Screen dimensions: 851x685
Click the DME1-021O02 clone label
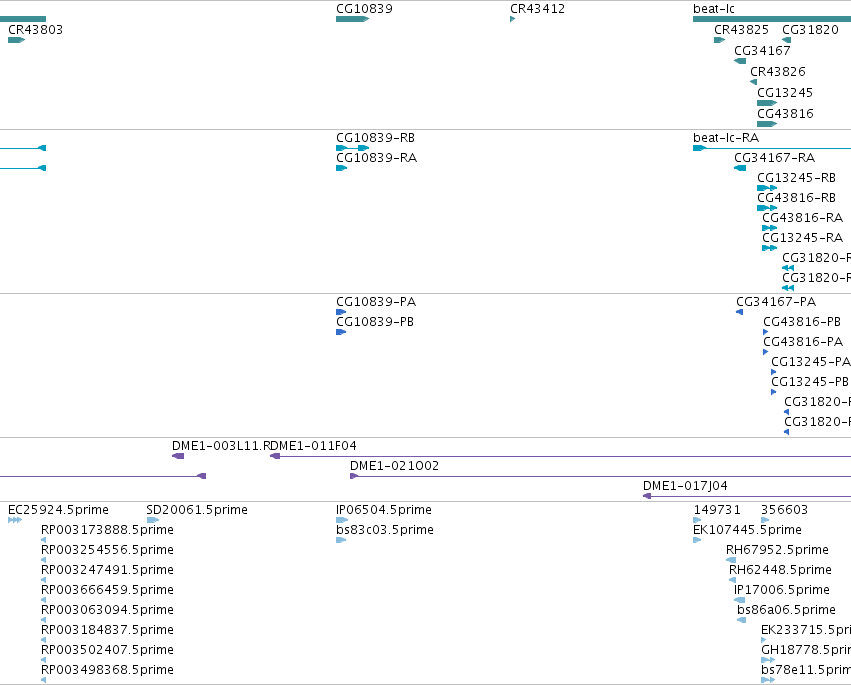tap(394, 466)
